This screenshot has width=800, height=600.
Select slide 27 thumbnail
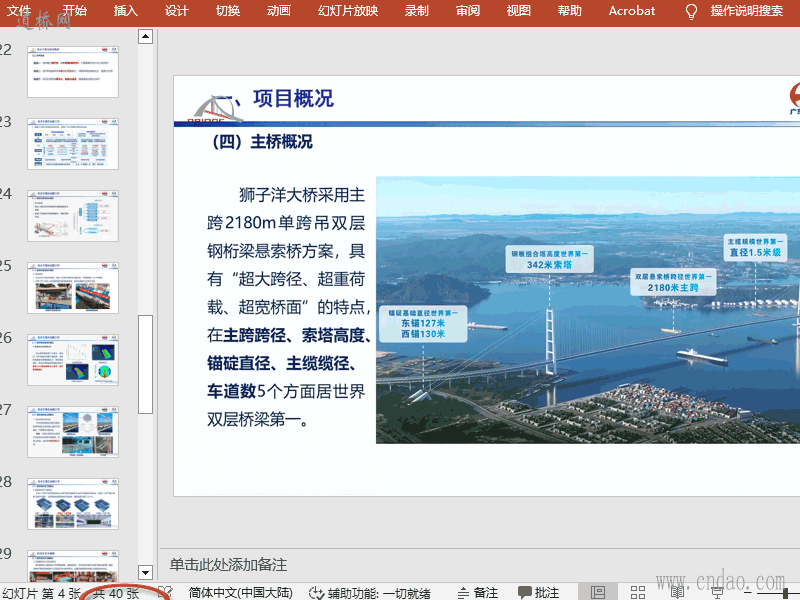point(73,432)
